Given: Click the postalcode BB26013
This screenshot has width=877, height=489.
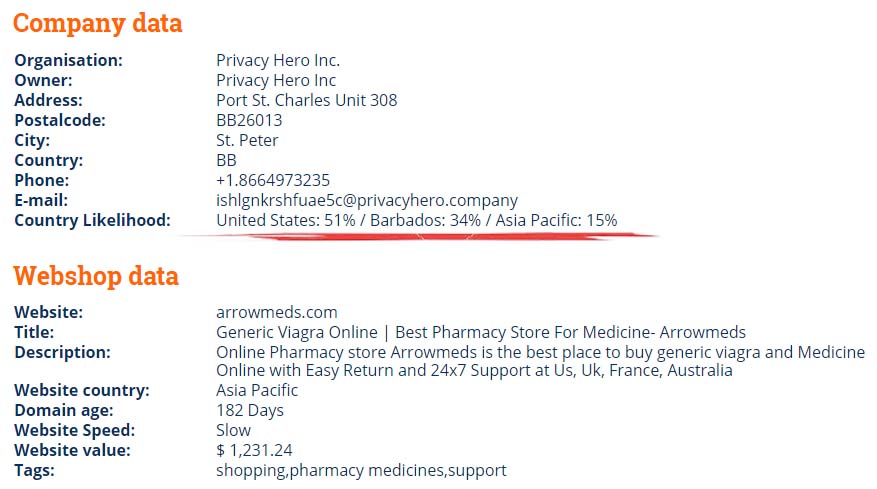Looking at the screenshot, I should pyautogui.click(x=249, y=120).
